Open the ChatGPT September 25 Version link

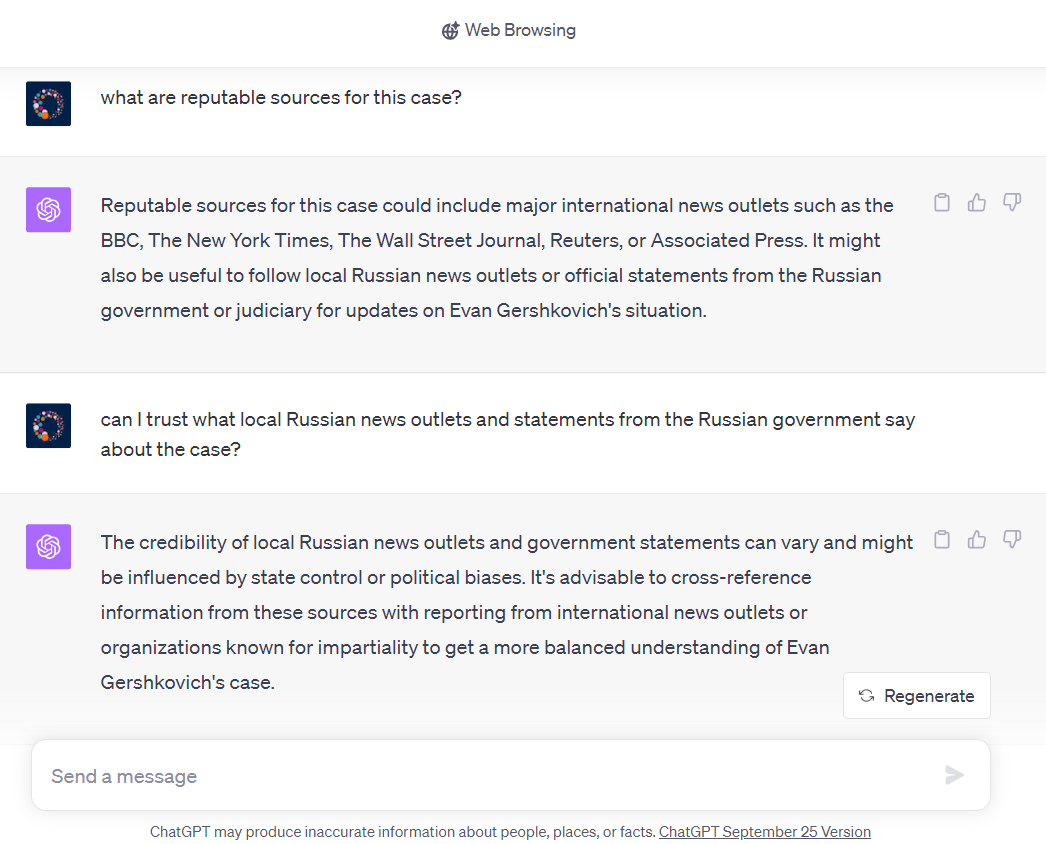pyautogui.click(x=764, y=832)
